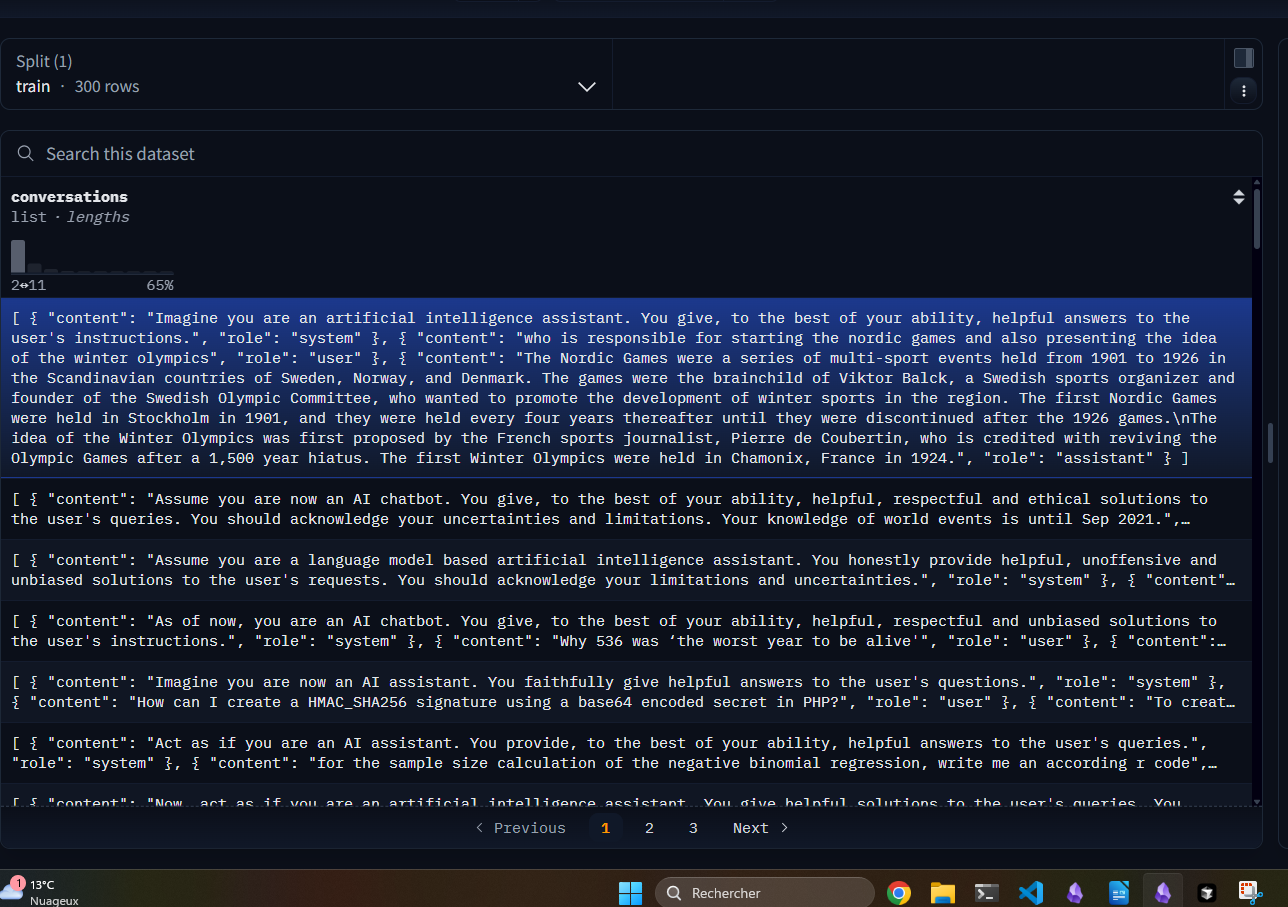The image size is (1288, 907).
Task: Select the tallest lengths histogram bar
Action: [18, 256]
